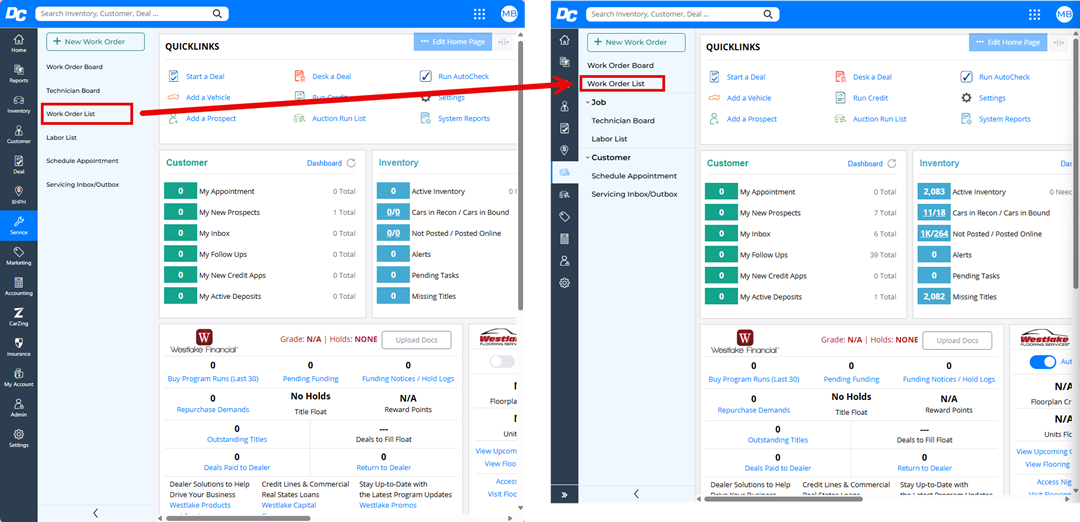Image resolution: width=1080 pixels, height=522 pixels.
Task: Click BHPH dollar-pin icon in right window's sidebar
Action: point(564,150)
